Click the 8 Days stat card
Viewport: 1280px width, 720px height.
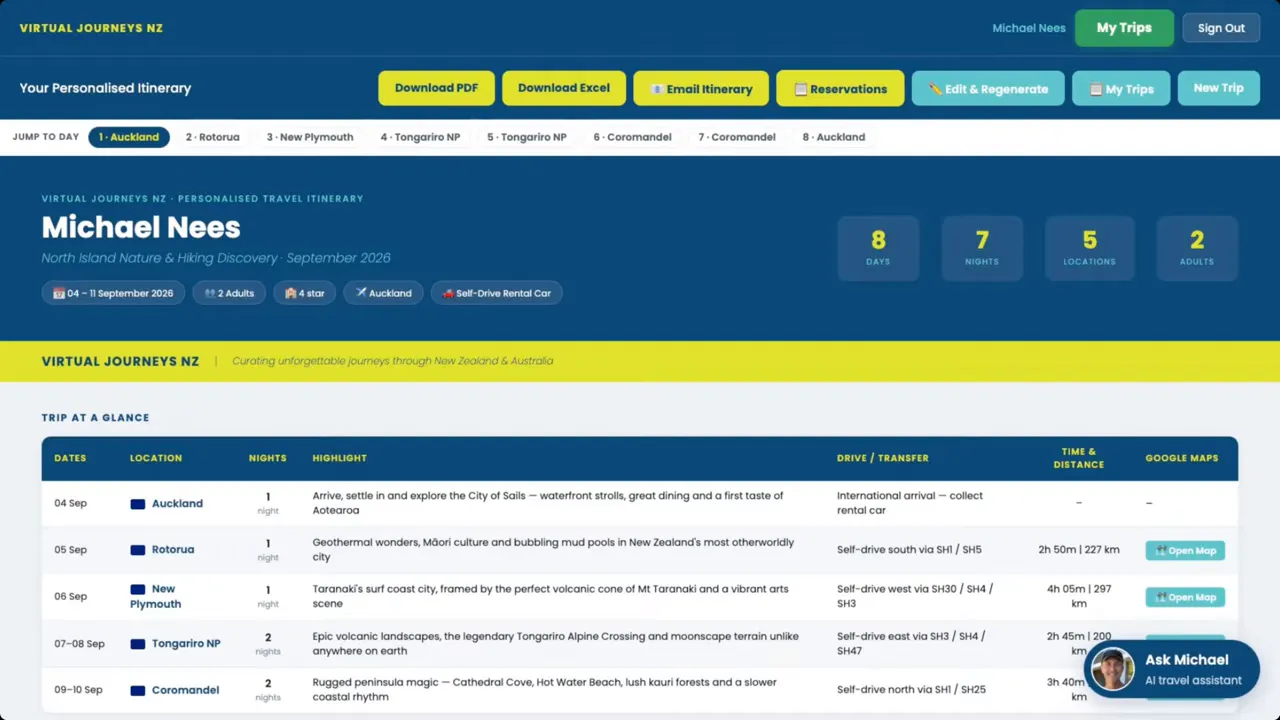point(878,248)
